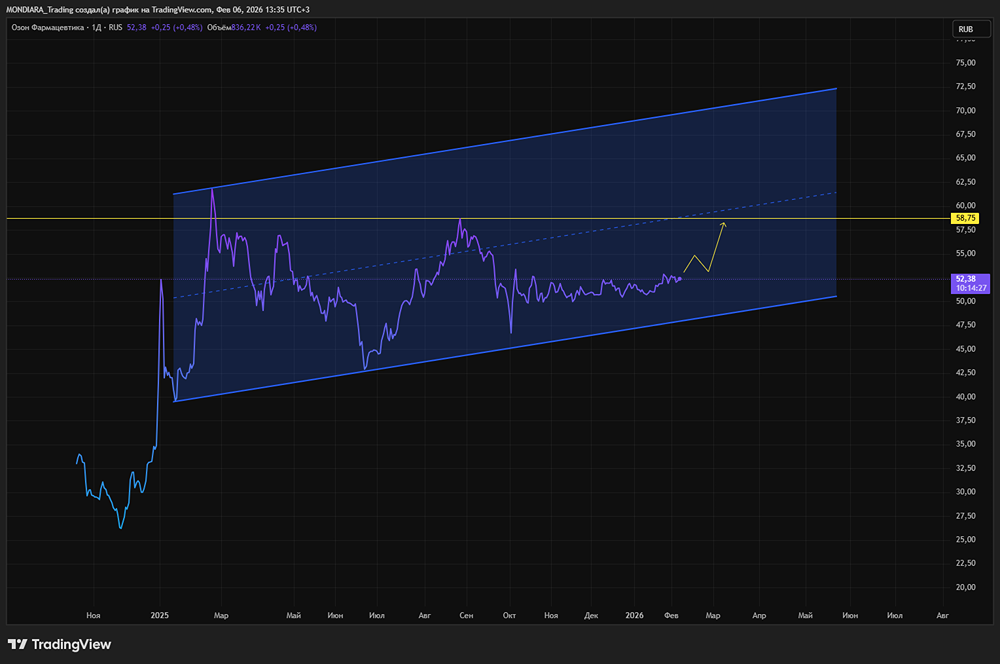Select the yellow forecast arrow drawing
This screenshot has width=1000, height=664.
point(716,247)
